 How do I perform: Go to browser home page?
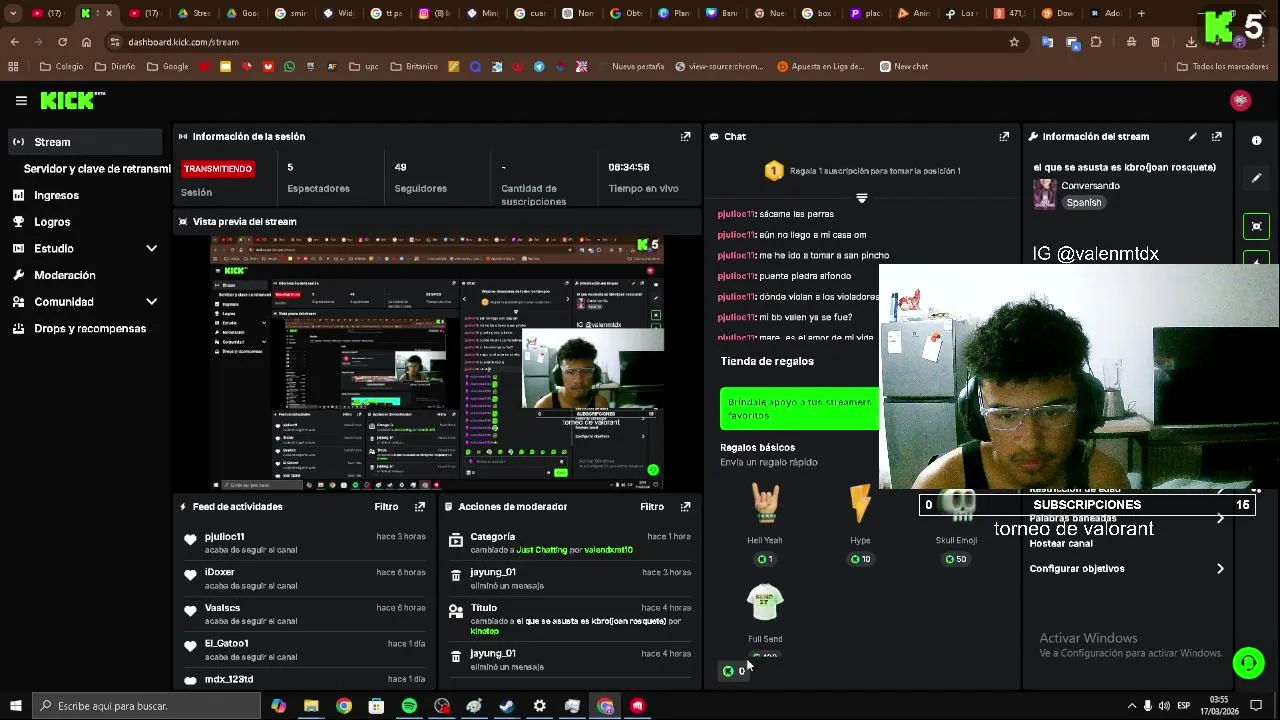pos(86,42)
